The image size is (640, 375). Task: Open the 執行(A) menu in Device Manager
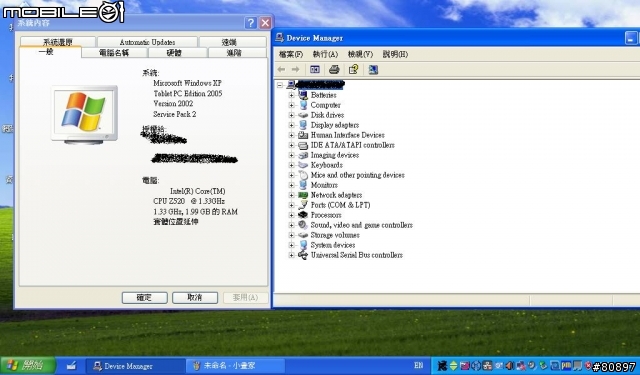[325, 54]
